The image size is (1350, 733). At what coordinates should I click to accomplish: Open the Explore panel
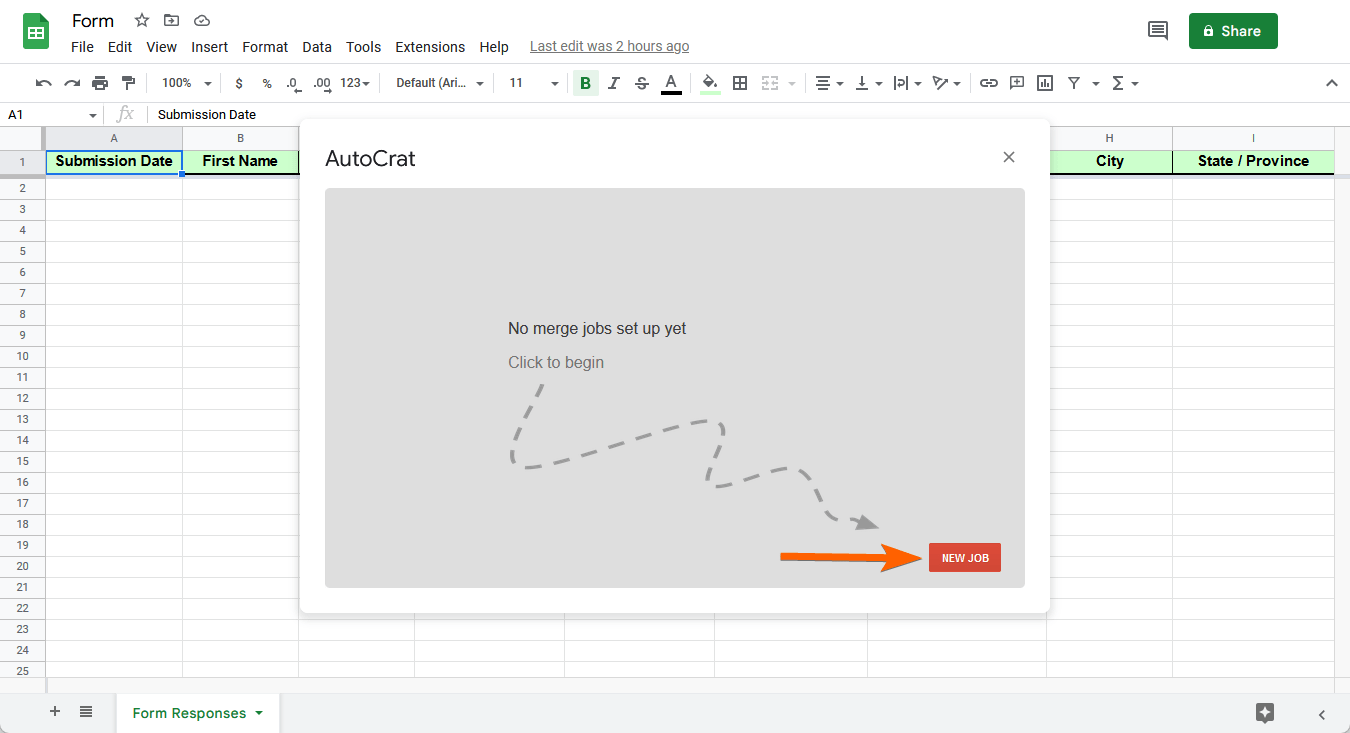tap(1265, 713)
